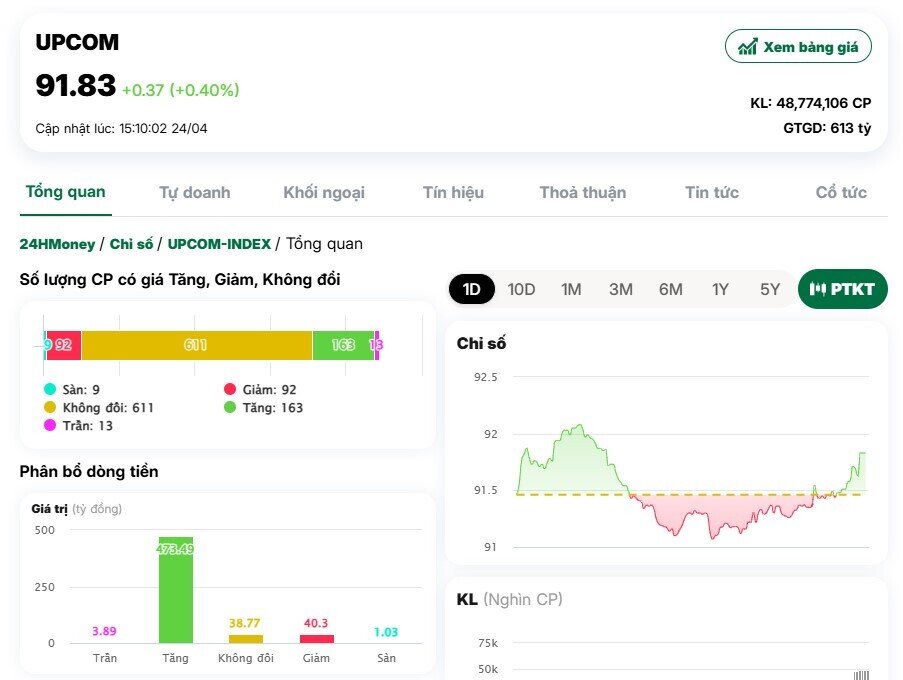Click the green 163 bar segment
Image resolution: width=903 pixels, height=680 pixels.
(343, 345)
